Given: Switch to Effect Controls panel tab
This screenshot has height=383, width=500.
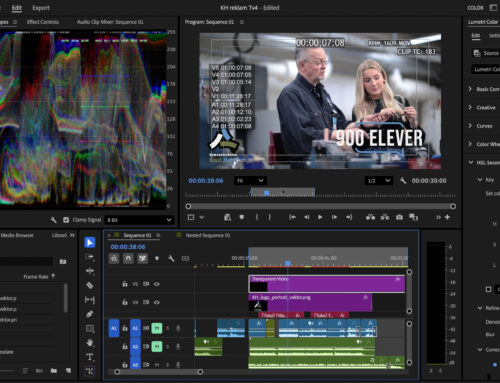Looking at the screenshot, I should click(x=43, y=22).
